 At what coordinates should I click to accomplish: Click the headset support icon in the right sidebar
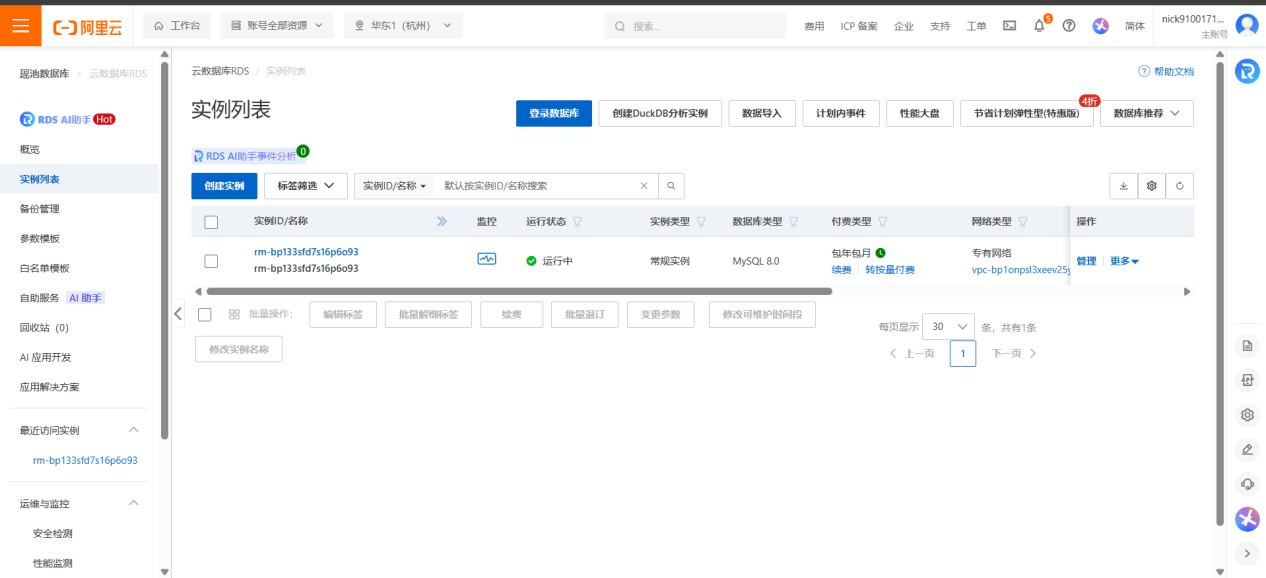click(1247, 484)
